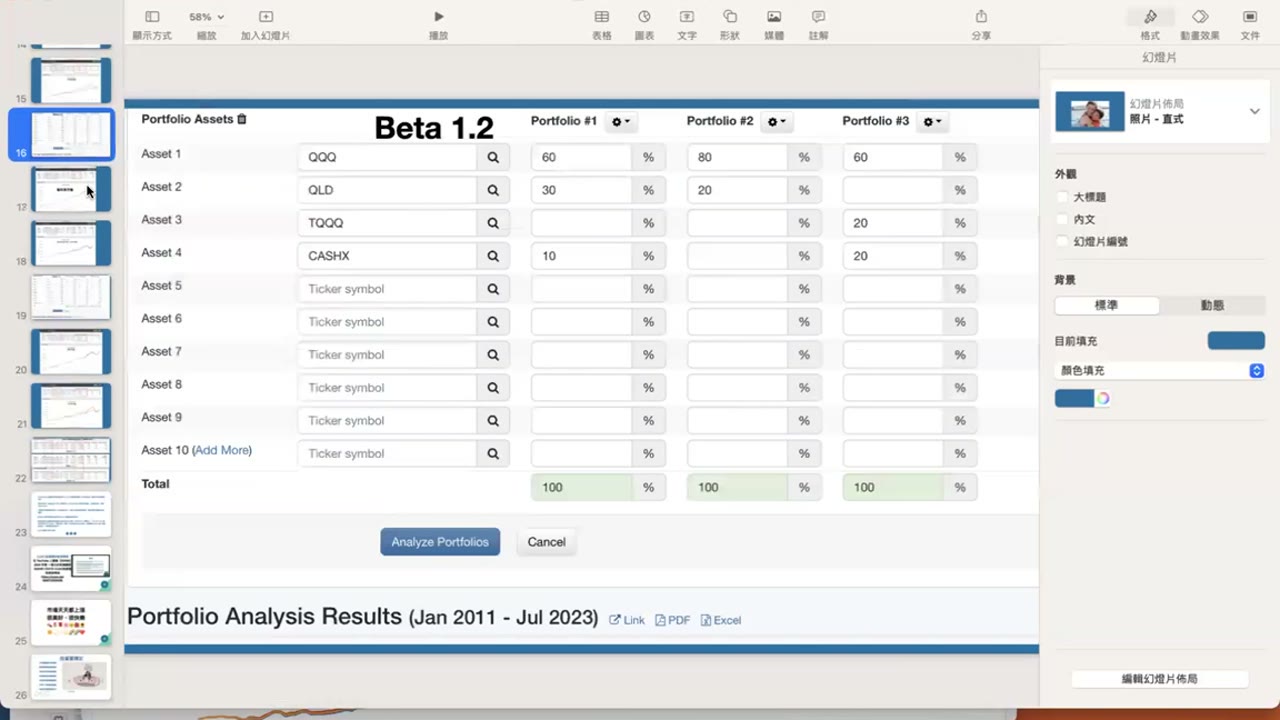The width and height of the screenshot is (1280, 720).
Task: Enable the 幻燈片編號 (Slide Number) checkbox
Action: (1063, 241)
